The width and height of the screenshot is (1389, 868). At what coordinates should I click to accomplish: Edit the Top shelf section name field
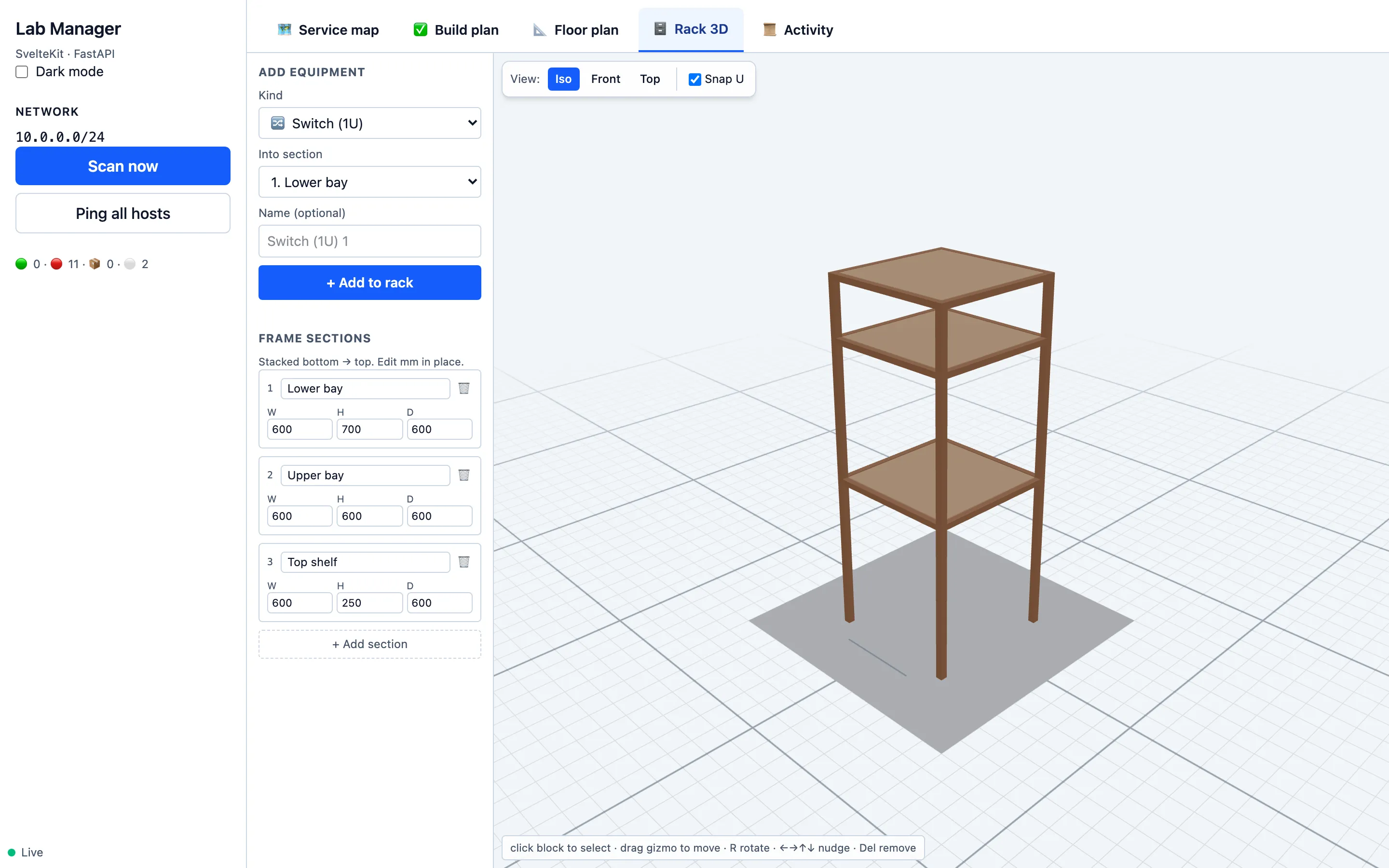click(365, 562)
